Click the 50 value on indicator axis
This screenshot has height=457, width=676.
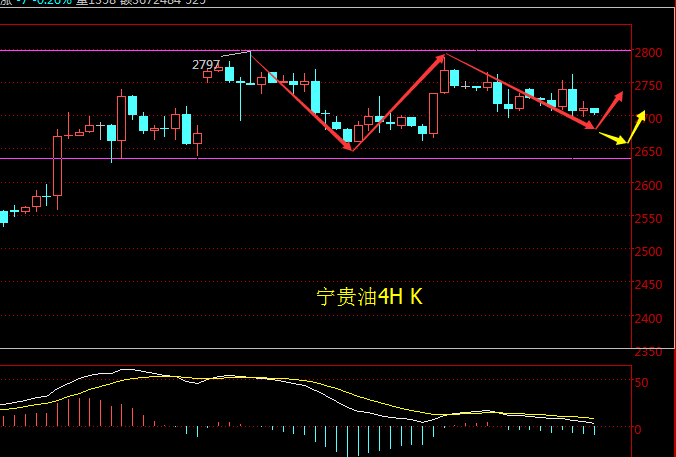pos(641,383)
